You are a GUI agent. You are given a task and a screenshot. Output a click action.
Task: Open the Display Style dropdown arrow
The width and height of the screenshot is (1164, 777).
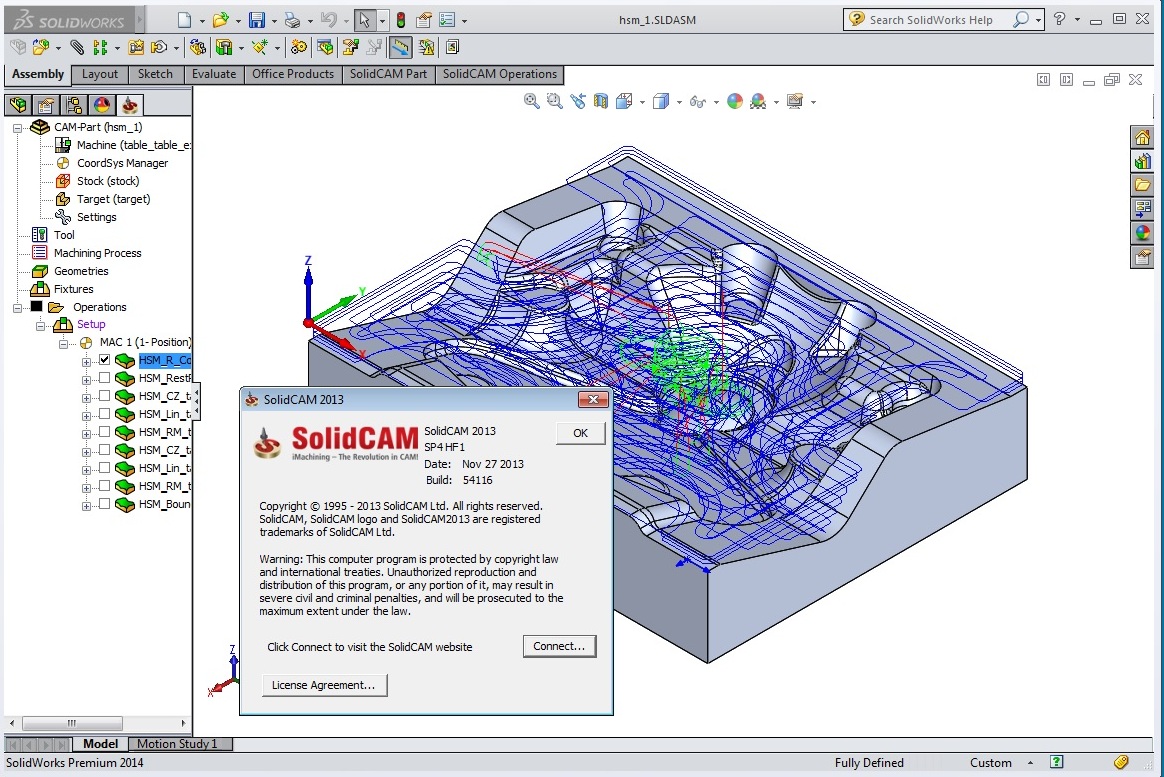(x=679, y=102)
